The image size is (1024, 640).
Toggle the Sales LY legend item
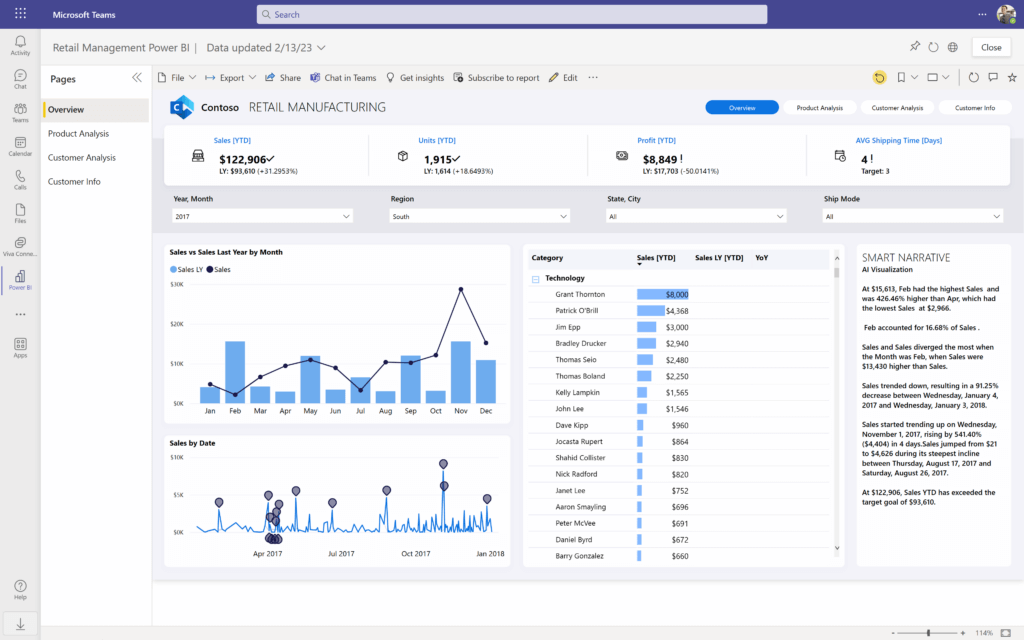(186, 269)
